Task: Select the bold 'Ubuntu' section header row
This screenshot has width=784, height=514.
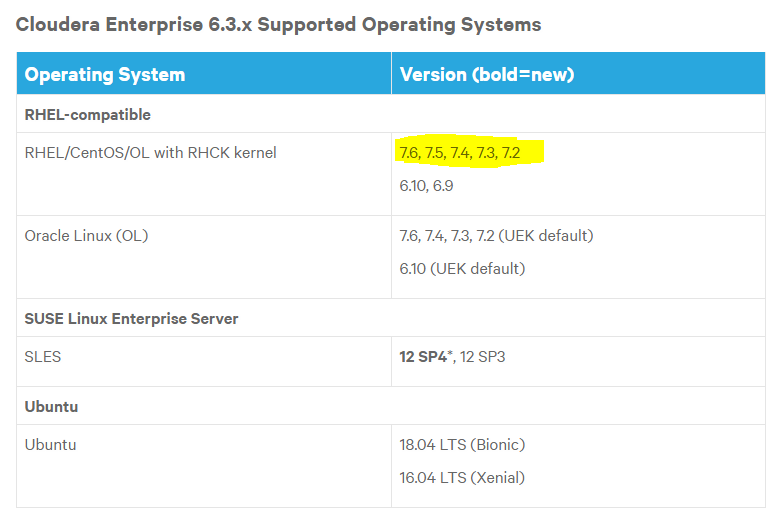Action: [391, 406]
